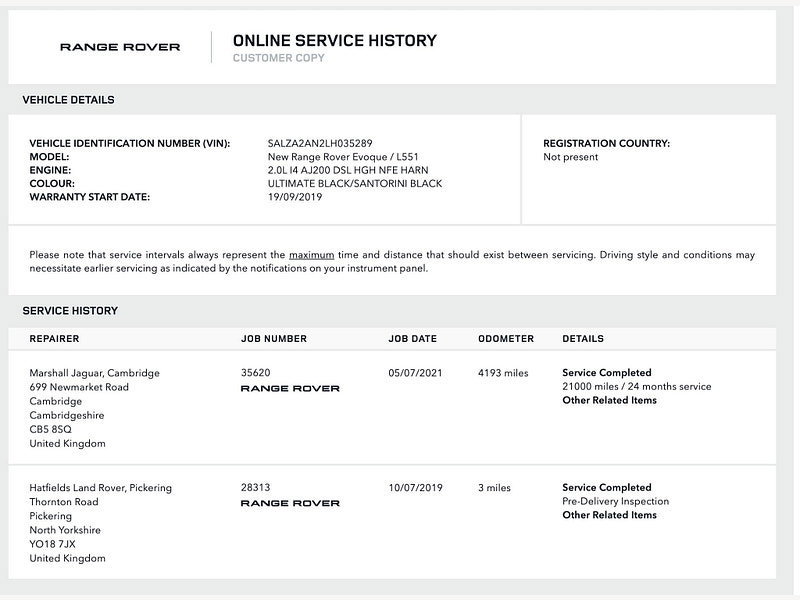This screenshot has height=600, width=800.
Task: Click the Customer Copy subtitle
Action: click(279, 58)
